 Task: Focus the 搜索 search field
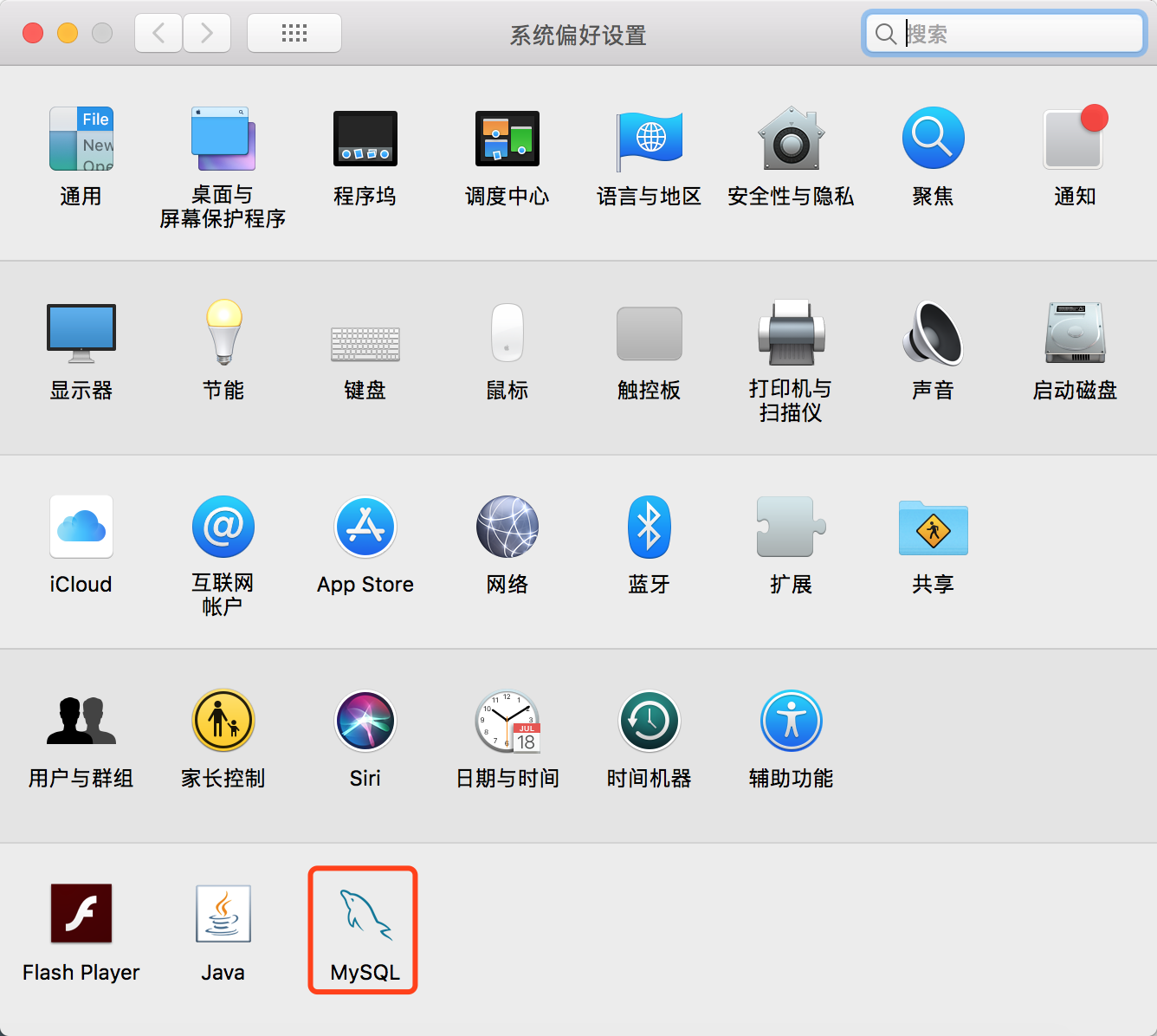1005,34
